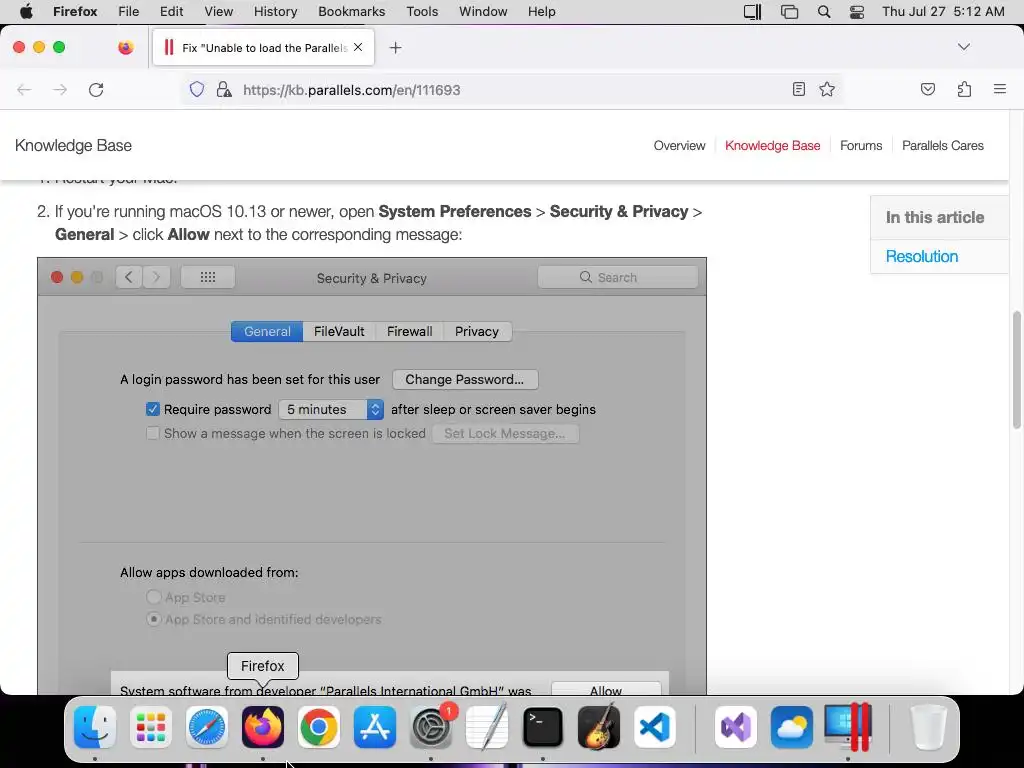Open Firefox View pinned button
Viewport: 1024px width, 768px height.
pyautogui.click(x=125, y=47)
